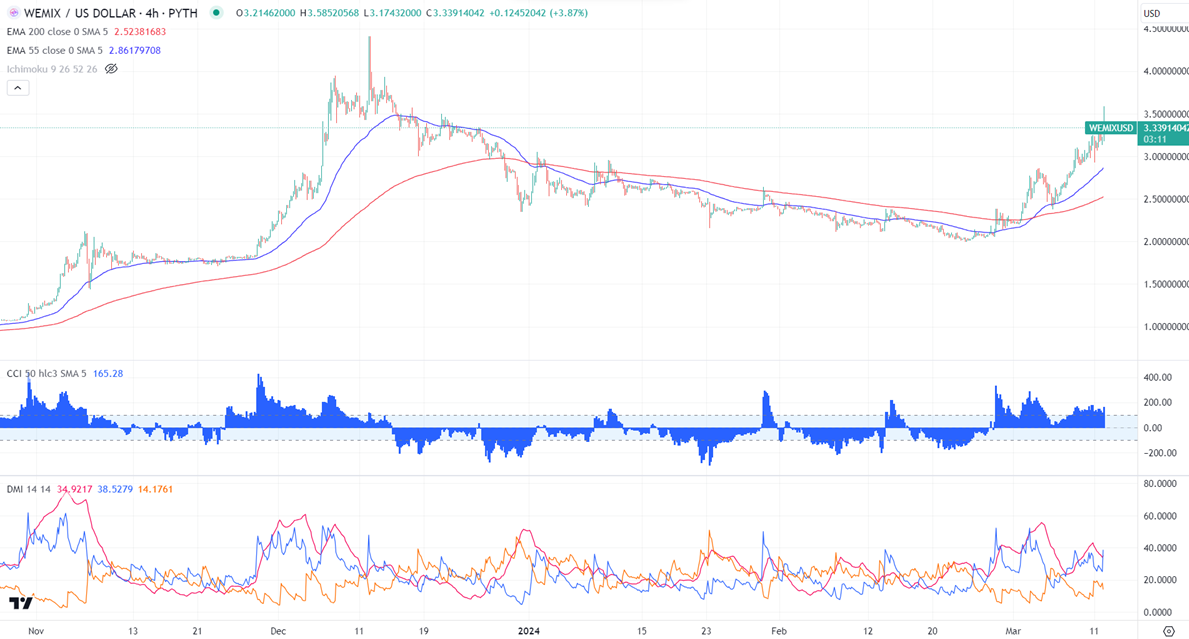
Task: Select the Ichimoku 9 26 52 26 legend
Action: pos(52,69)
